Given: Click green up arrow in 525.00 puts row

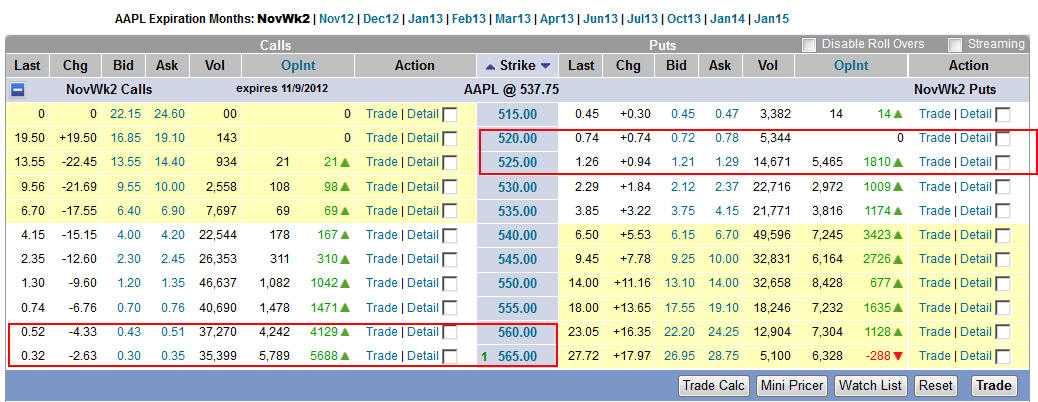Looking at the screenshot, I should 897,162.
